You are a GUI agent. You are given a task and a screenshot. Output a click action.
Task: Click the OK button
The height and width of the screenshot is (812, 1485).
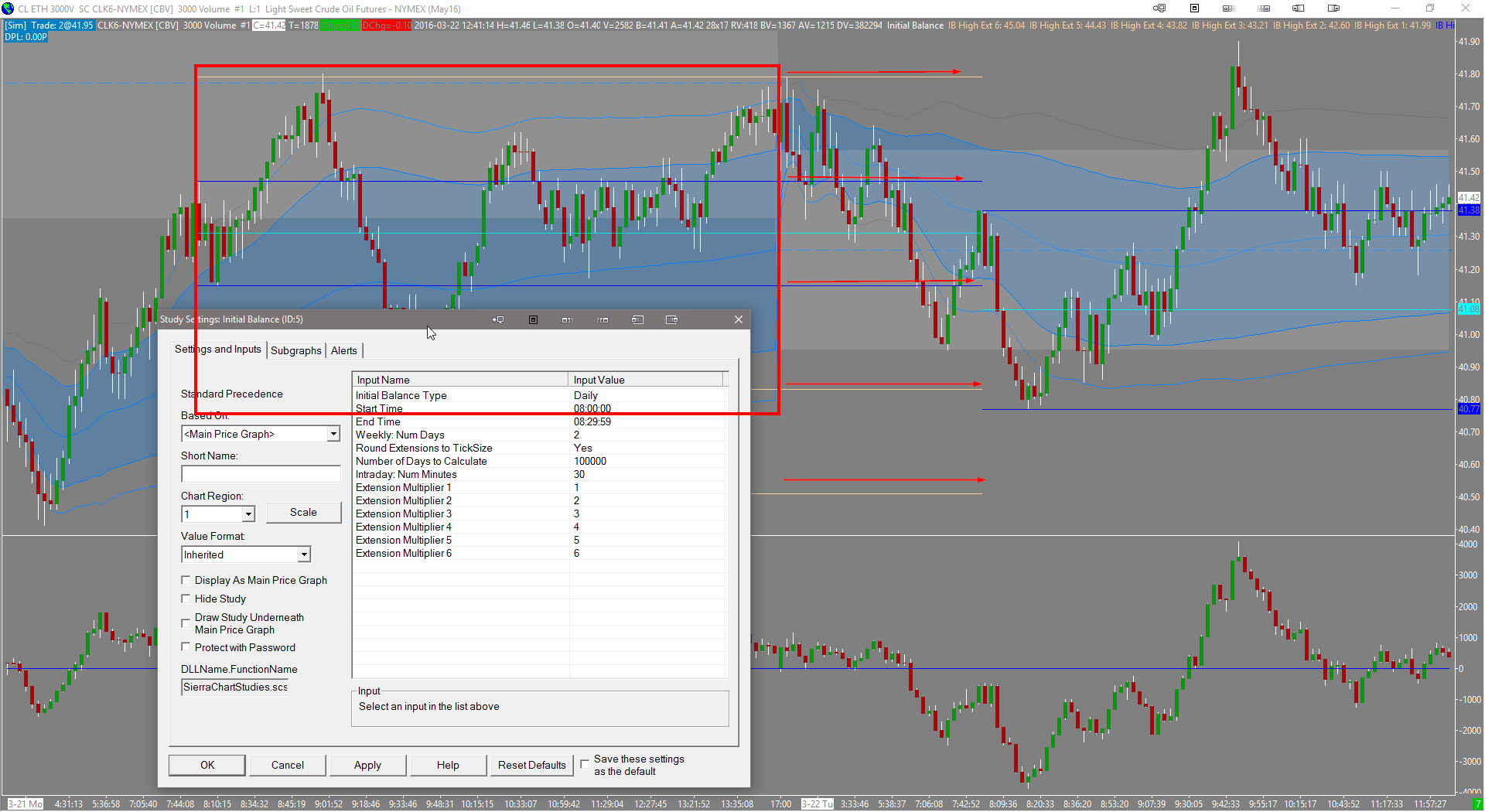(x=207, y=765)
